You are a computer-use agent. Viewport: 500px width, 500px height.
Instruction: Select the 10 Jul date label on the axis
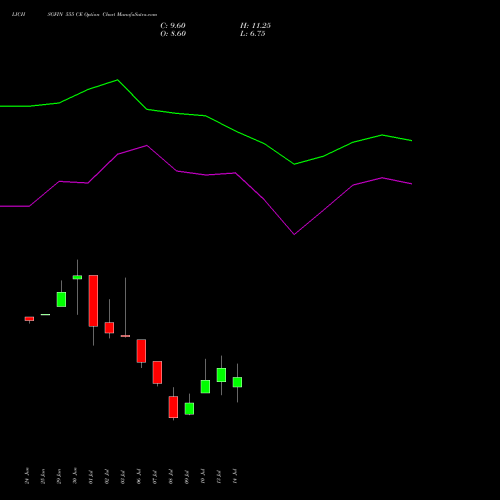point(203,477)
